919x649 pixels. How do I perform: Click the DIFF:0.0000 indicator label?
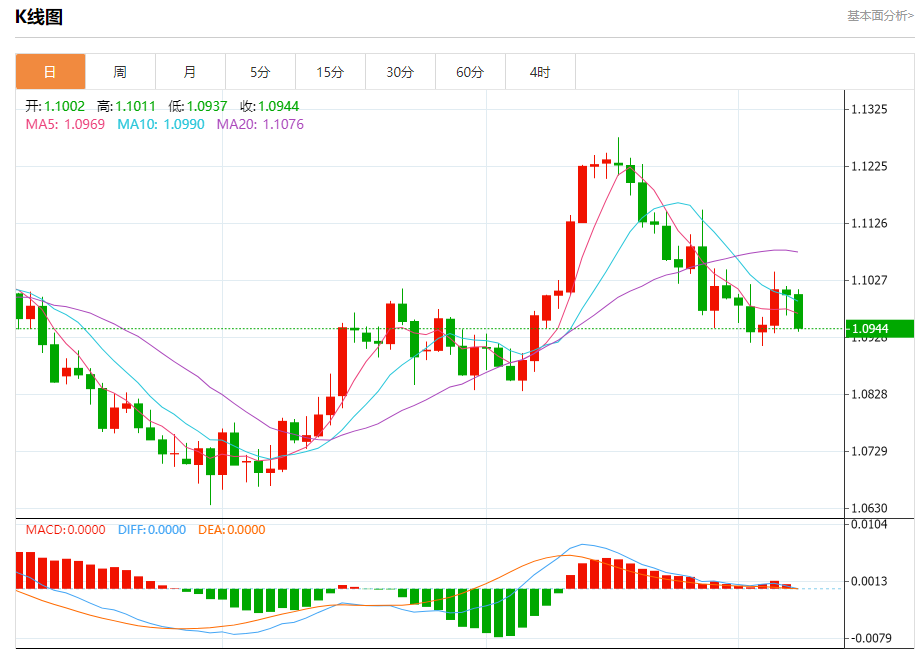click(x=152, y=530)
